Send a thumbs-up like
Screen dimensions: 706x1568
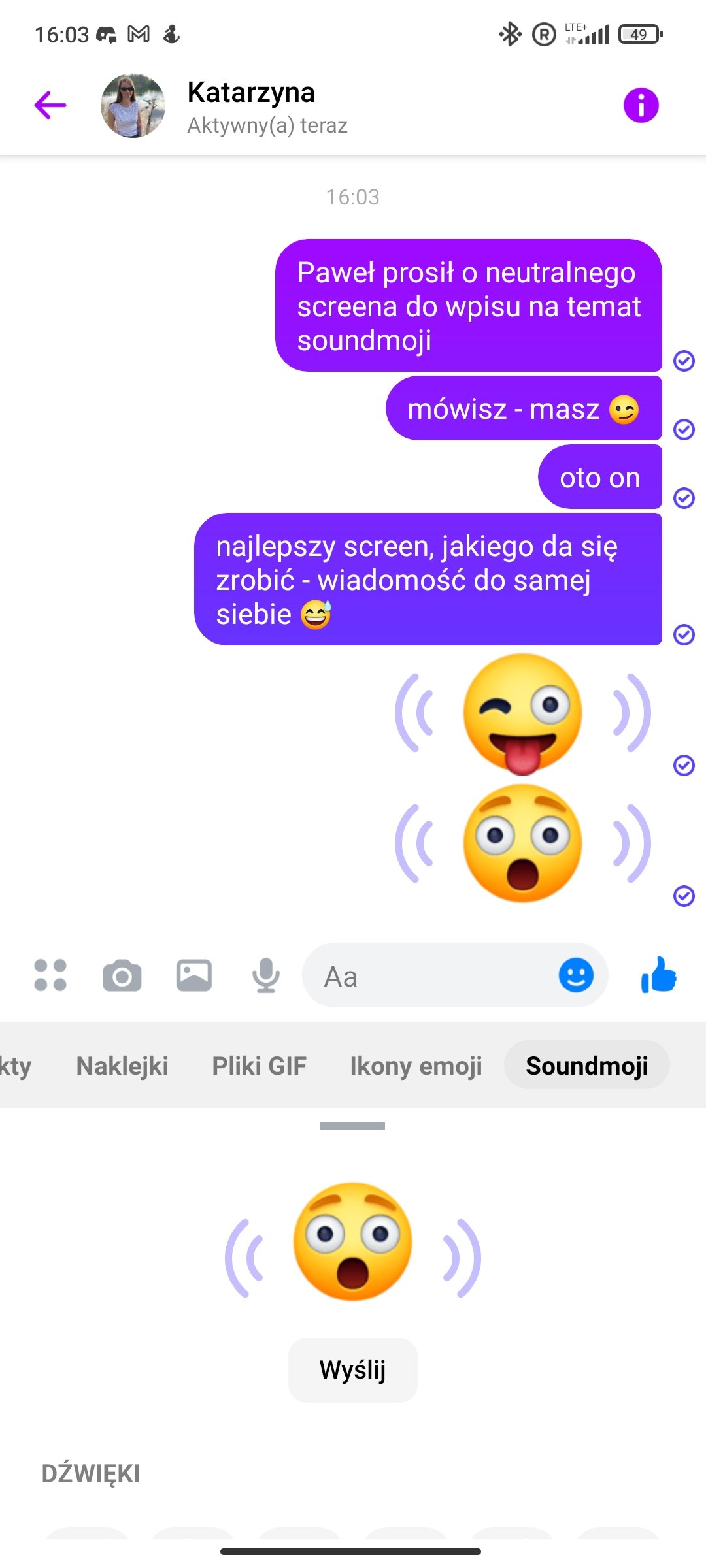point(659,975)
